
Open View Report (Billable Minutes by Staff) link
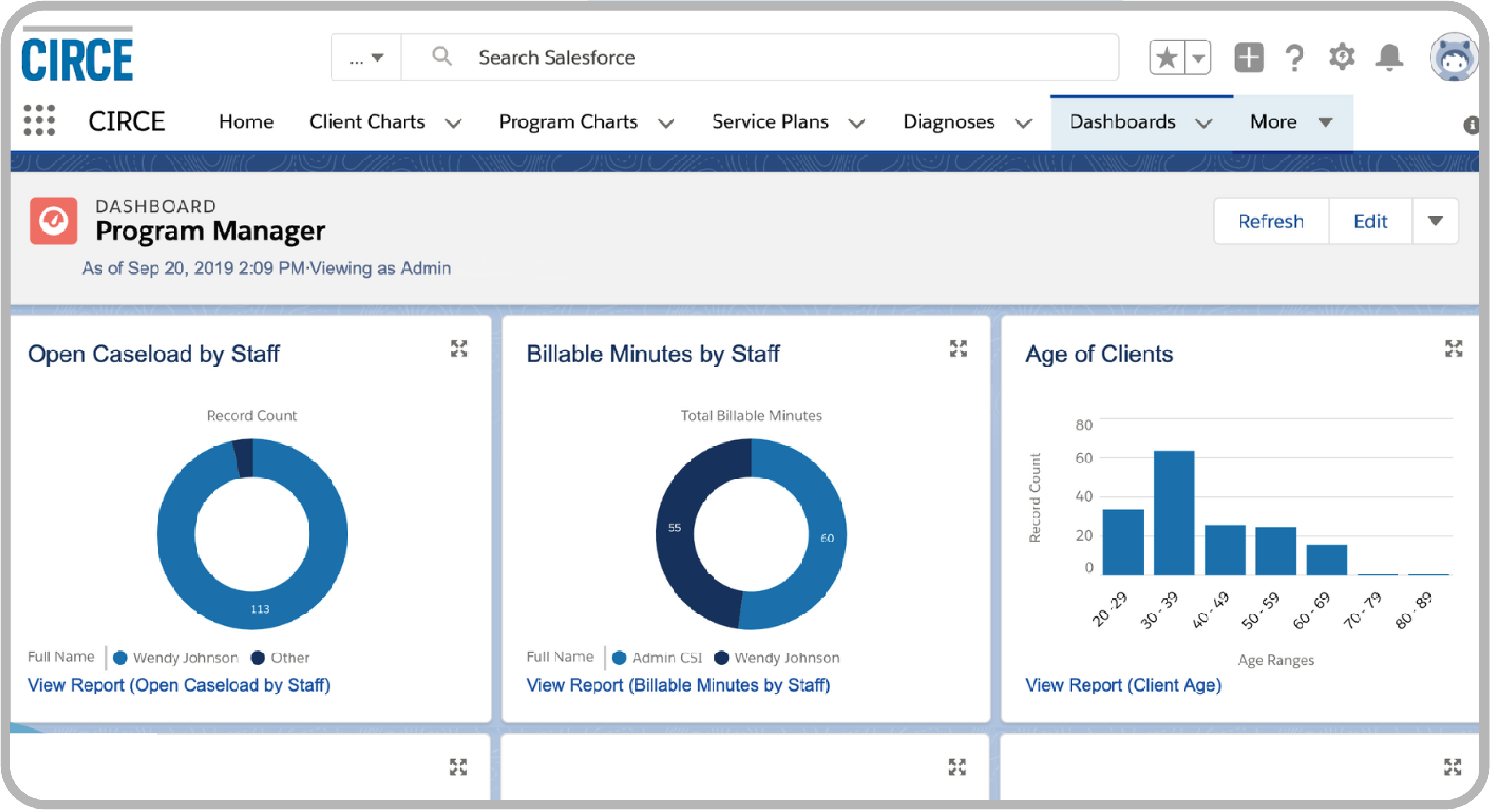[x=678, y=685]
